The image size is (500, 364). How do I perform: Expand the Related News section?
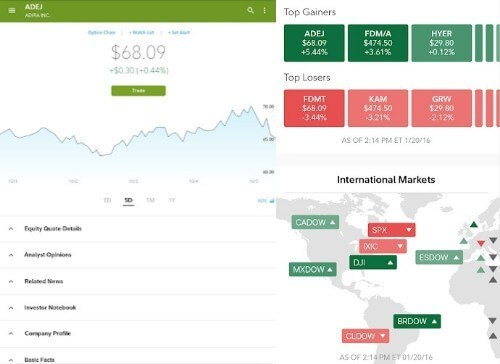138,281
